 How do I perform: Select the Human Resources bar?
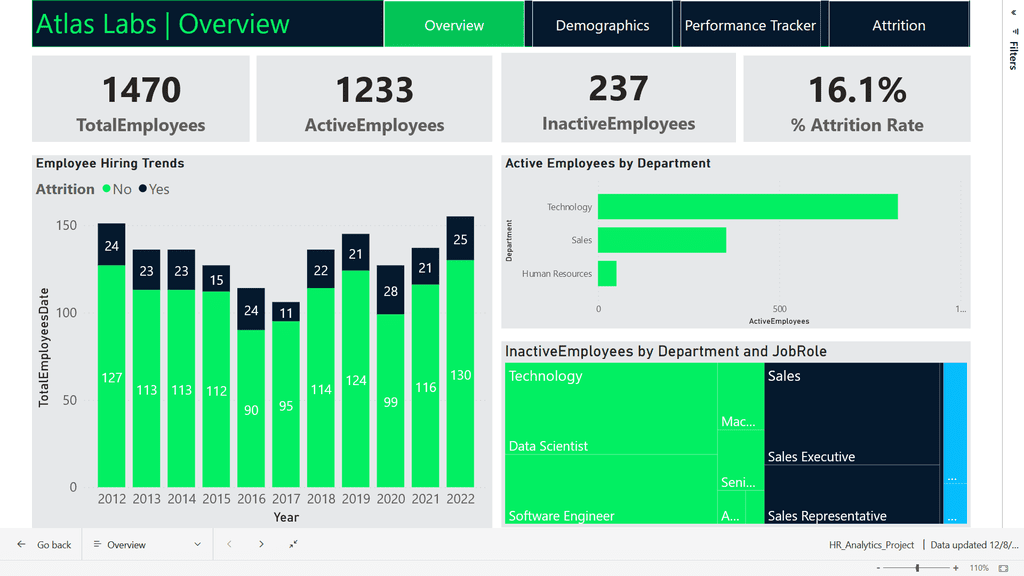click(x=607, y=273)
